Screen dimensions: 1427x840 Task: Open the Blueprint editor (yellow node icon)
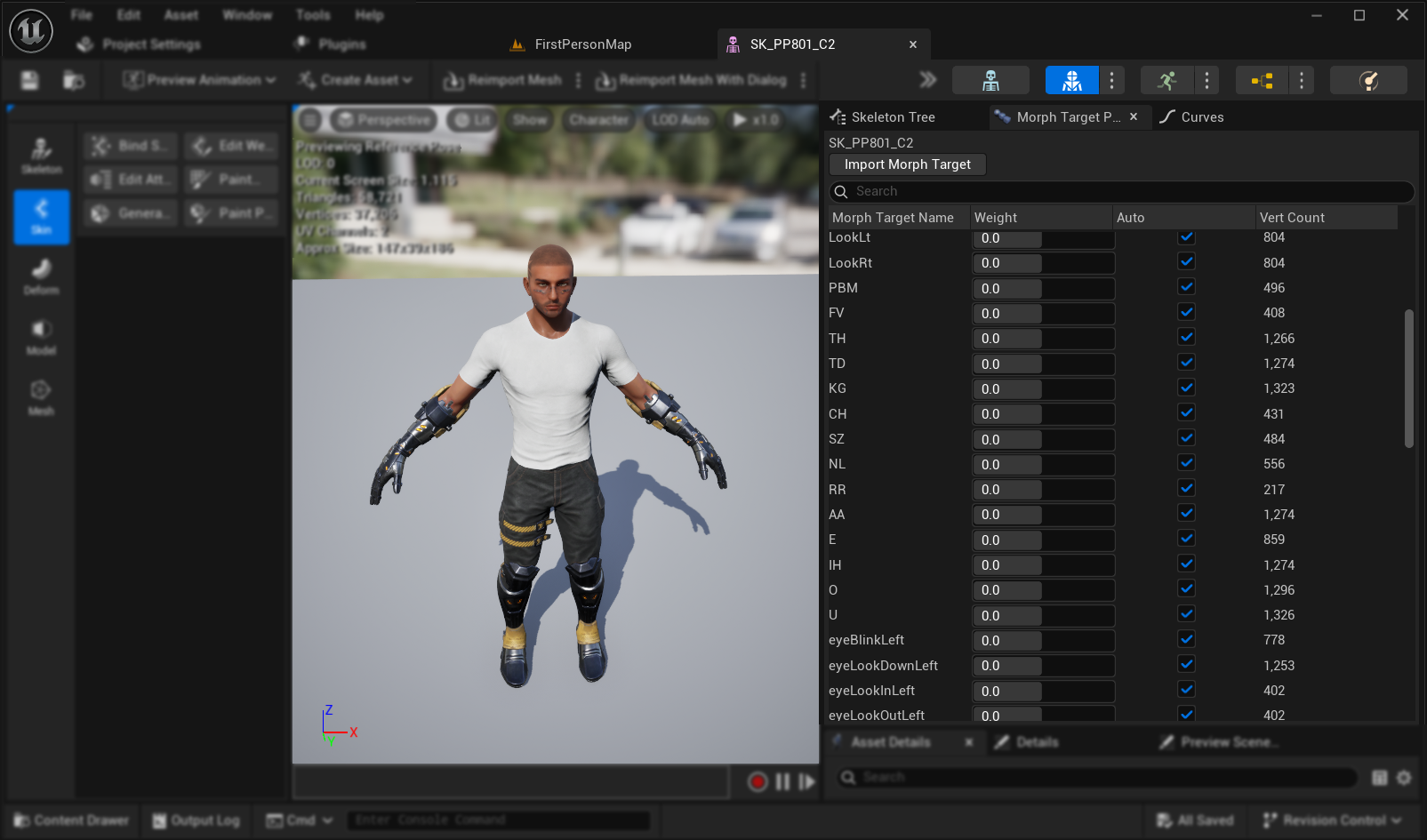click(x=1261, y=79)
